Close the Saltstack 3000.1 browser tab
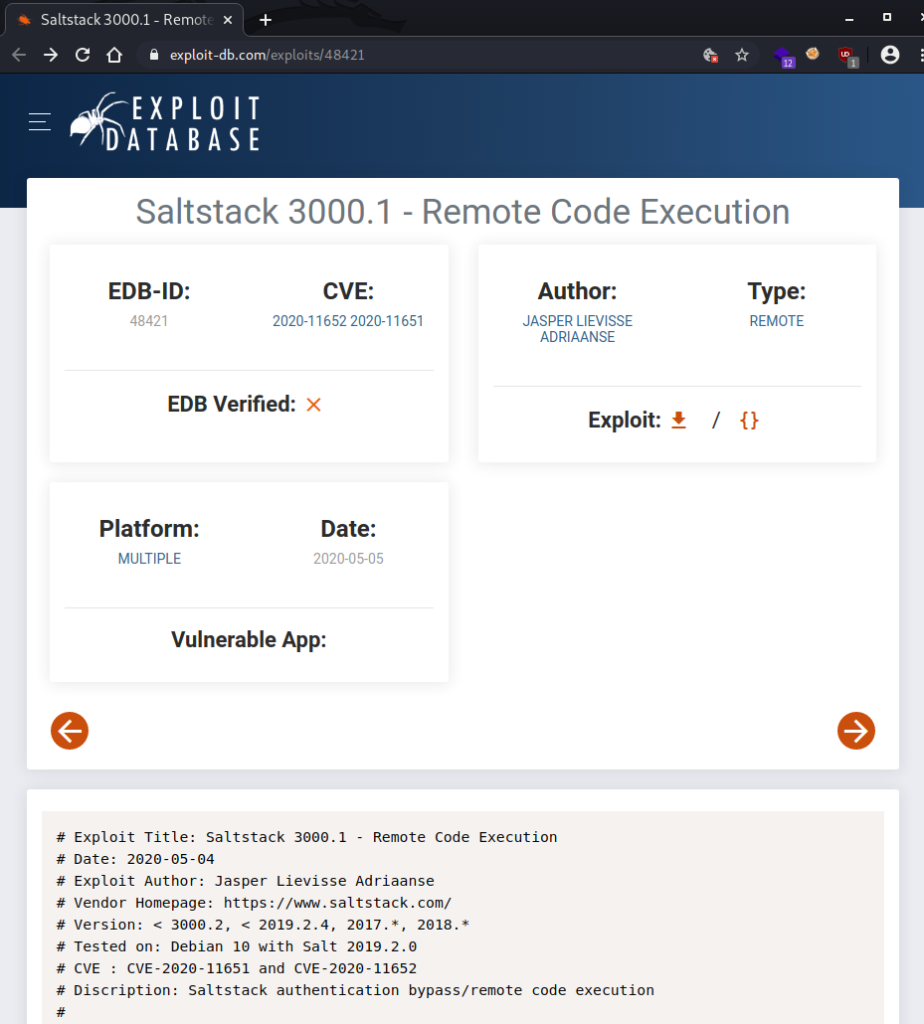The height and width of the screenshot is (1024, 924). pyautogui.click(x=228, y=20)
